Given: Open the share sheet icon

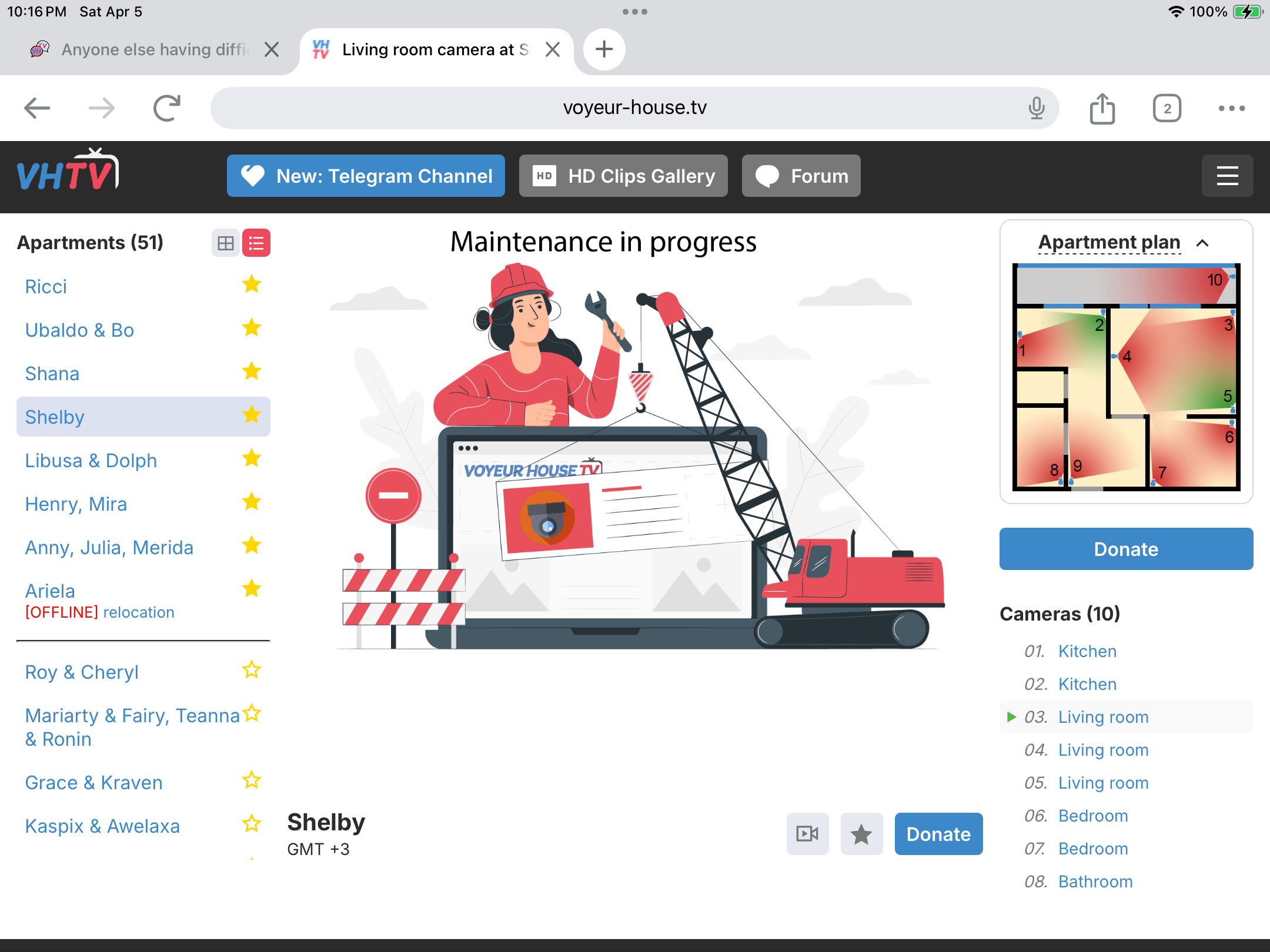Looking at the screenshot, I should [x=1102, y=108].
